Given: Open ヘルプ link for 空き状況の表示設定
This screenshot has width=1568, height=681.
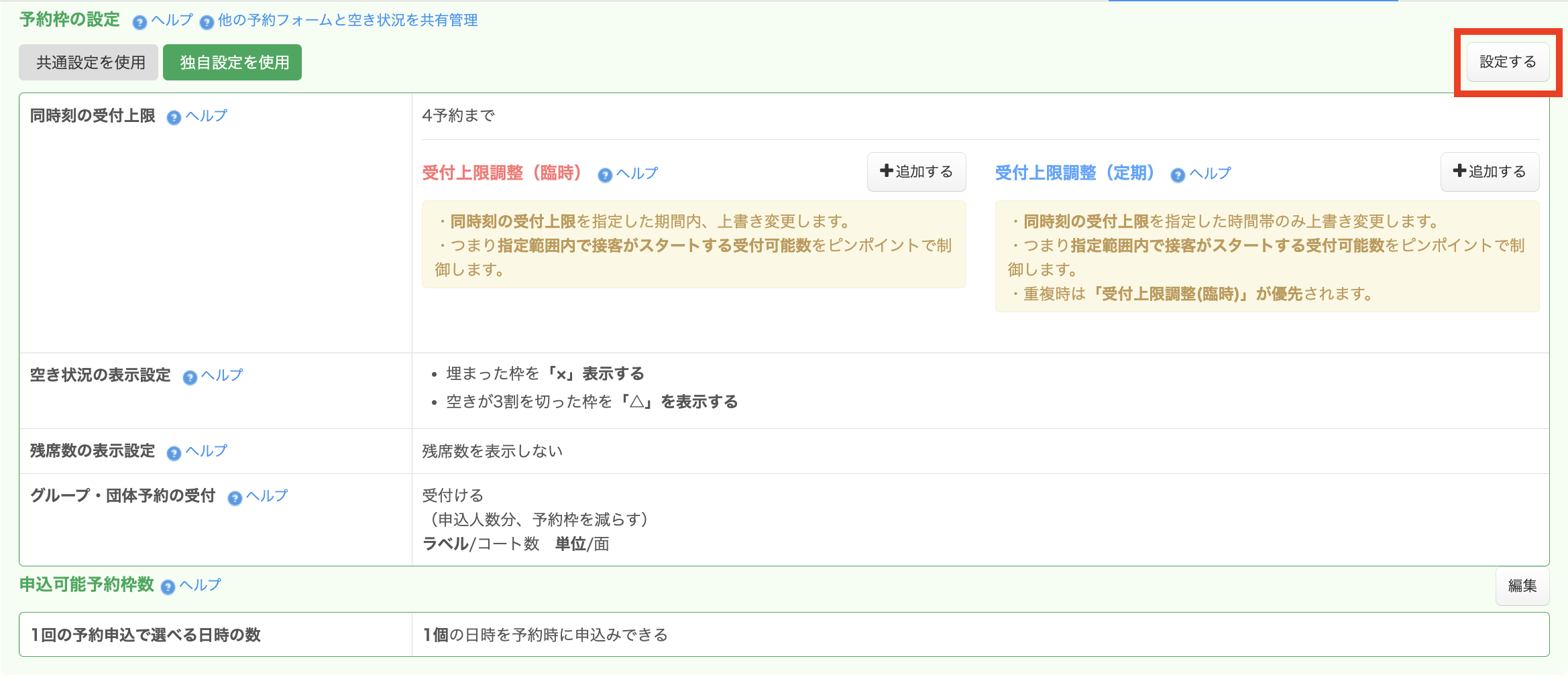Looking at the screenshot, I should (x=222, y=375).
